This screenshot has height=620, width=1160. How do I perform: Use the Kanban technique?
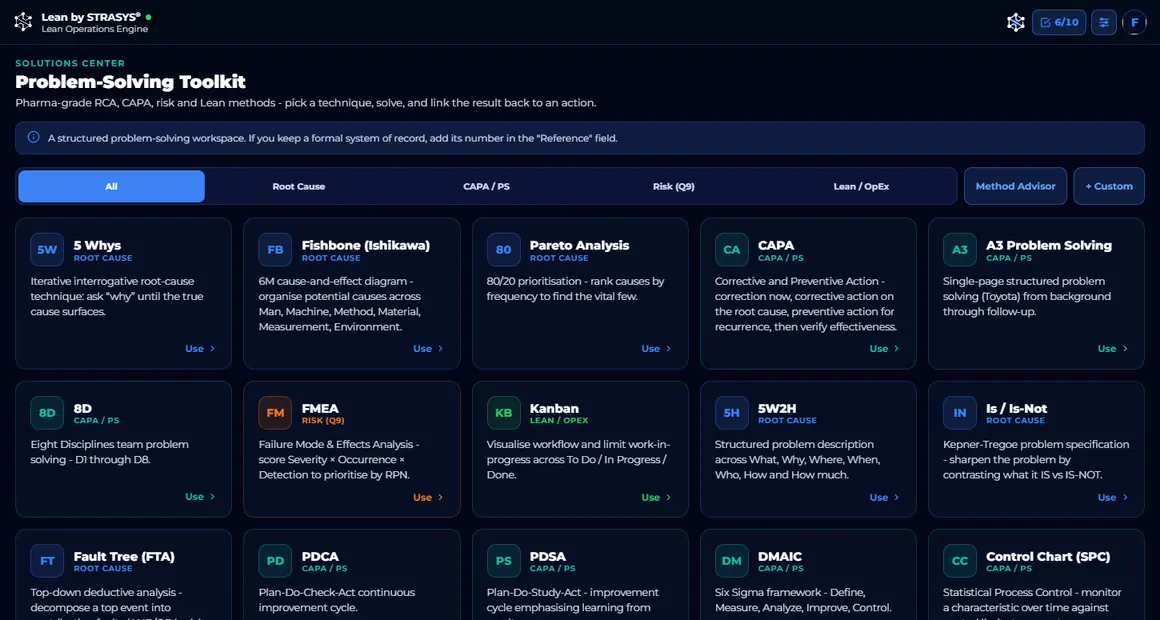point(656,497)
